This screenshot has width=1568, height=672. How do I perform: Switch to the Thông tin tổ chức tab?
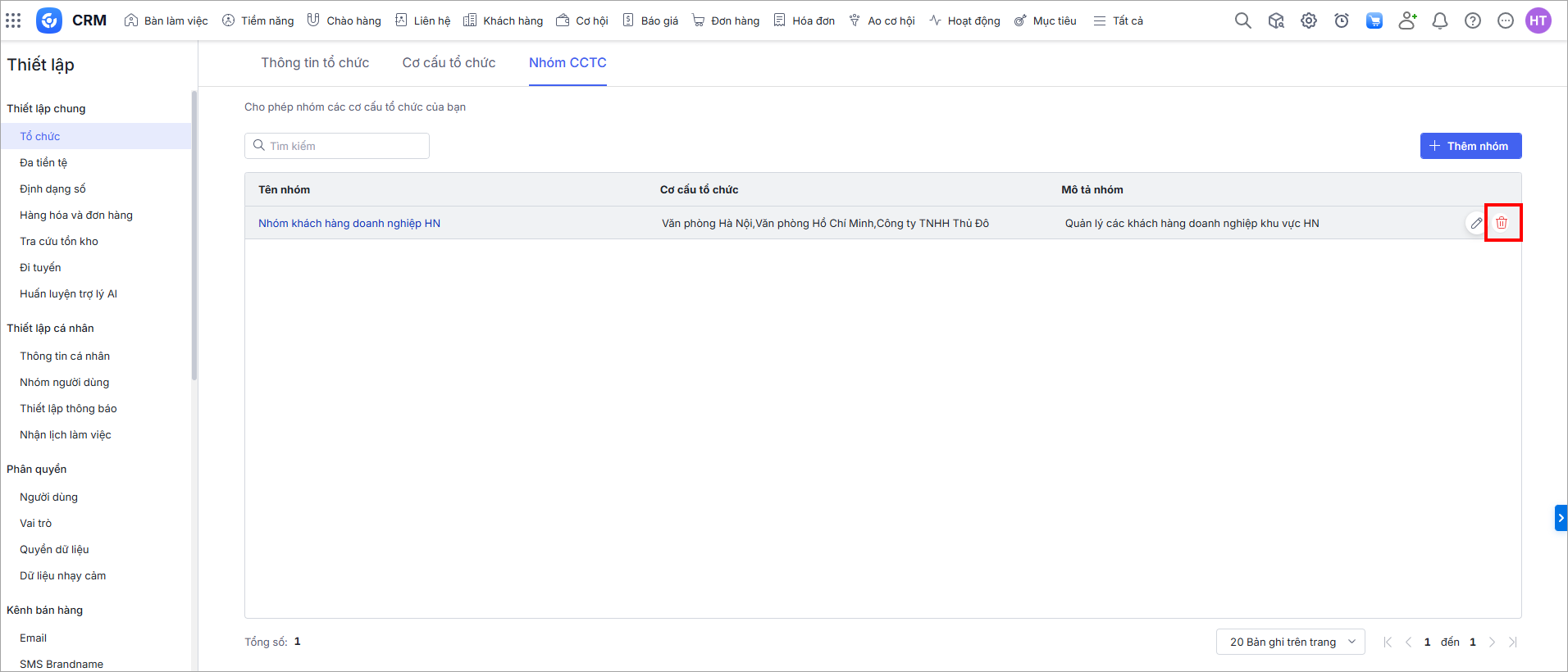click(x=315, y=63)
